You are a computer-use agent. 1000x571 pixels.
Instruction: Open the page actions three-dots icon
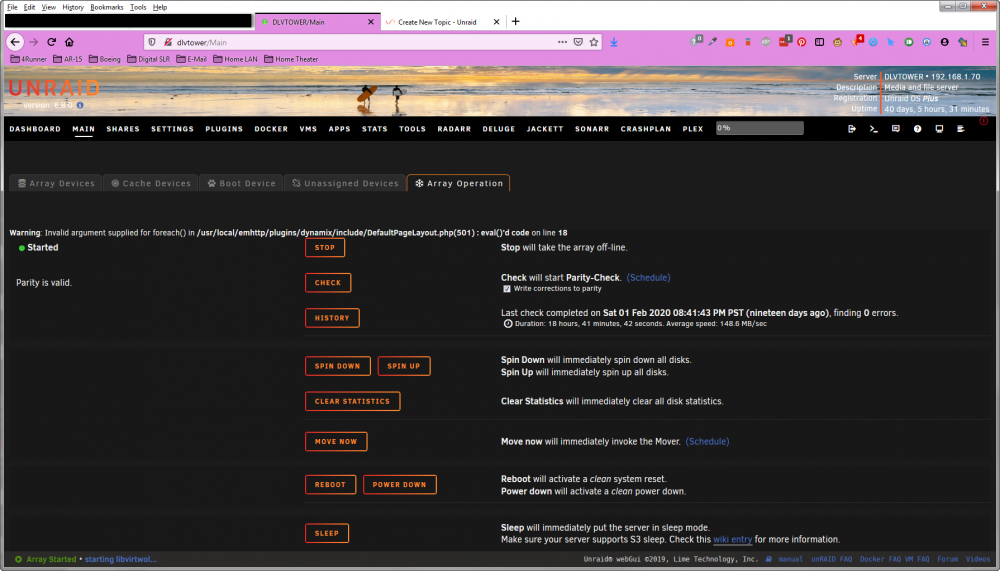[x=562, y=42]
